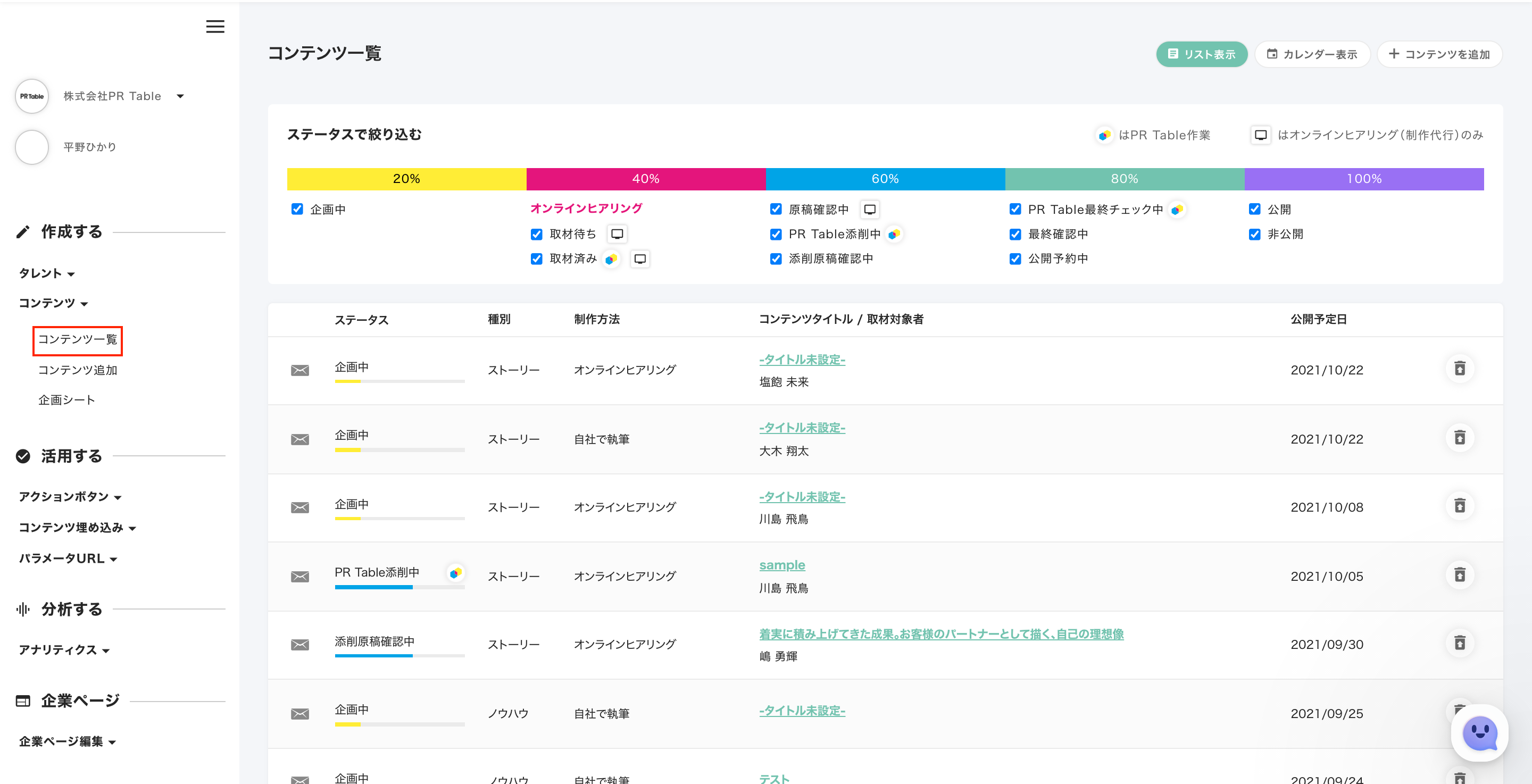Open the 着実に積み上げてきた成果 article link

[941, 634]
